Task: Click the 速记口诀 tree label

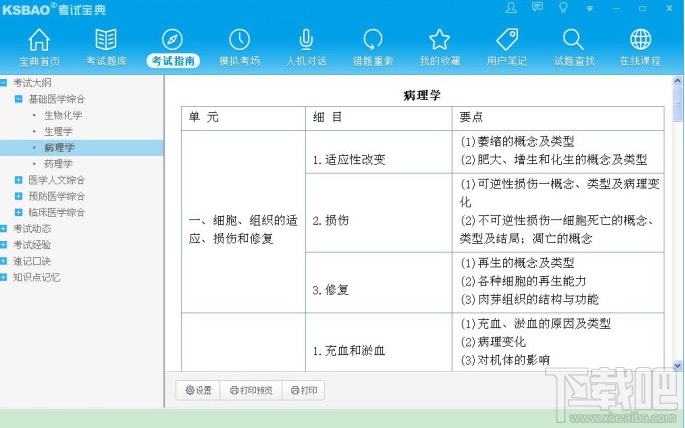Action: [32, 261]
